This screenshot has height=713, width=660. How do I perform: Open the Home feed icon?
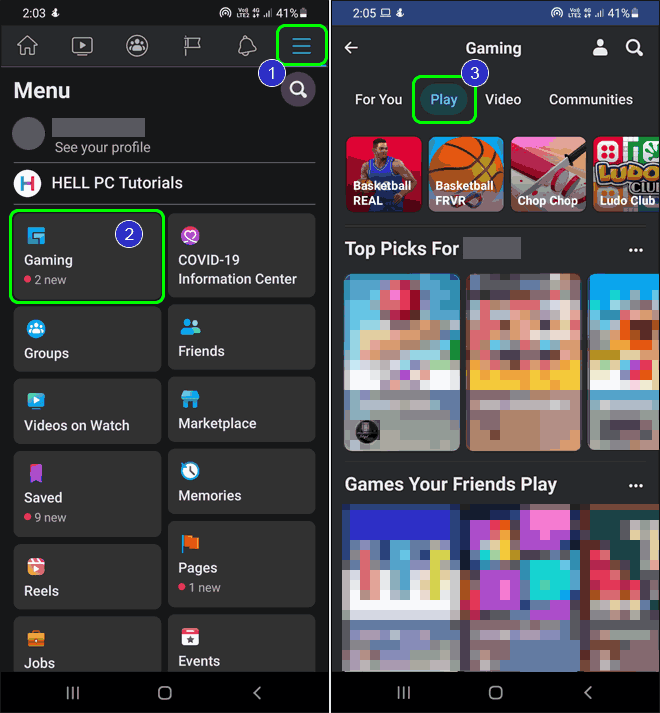pyautogui.click(x=27, y=45)
